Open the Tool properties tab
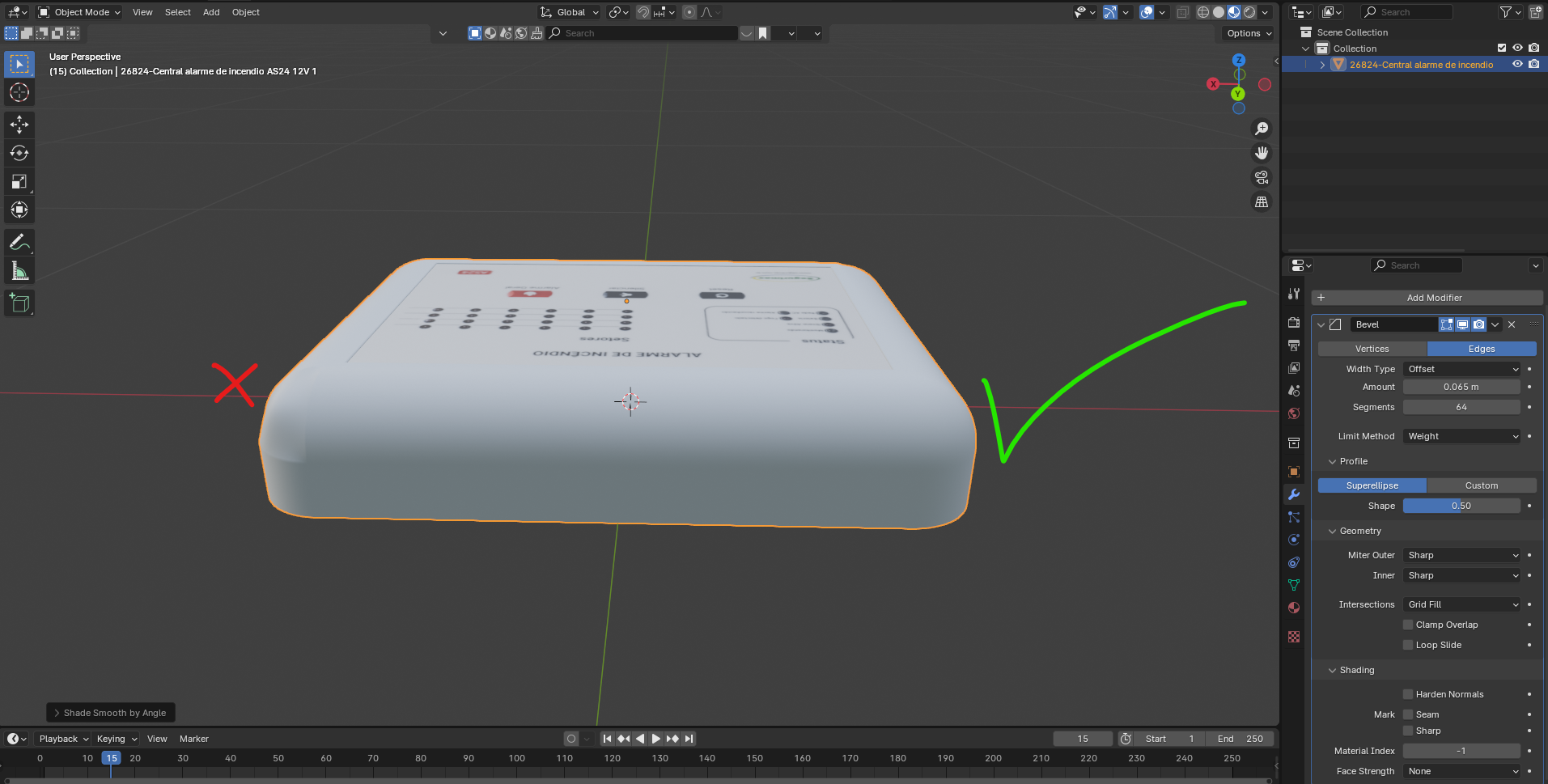Viewport: 1548px width, 784px height. pos(1294,294)
